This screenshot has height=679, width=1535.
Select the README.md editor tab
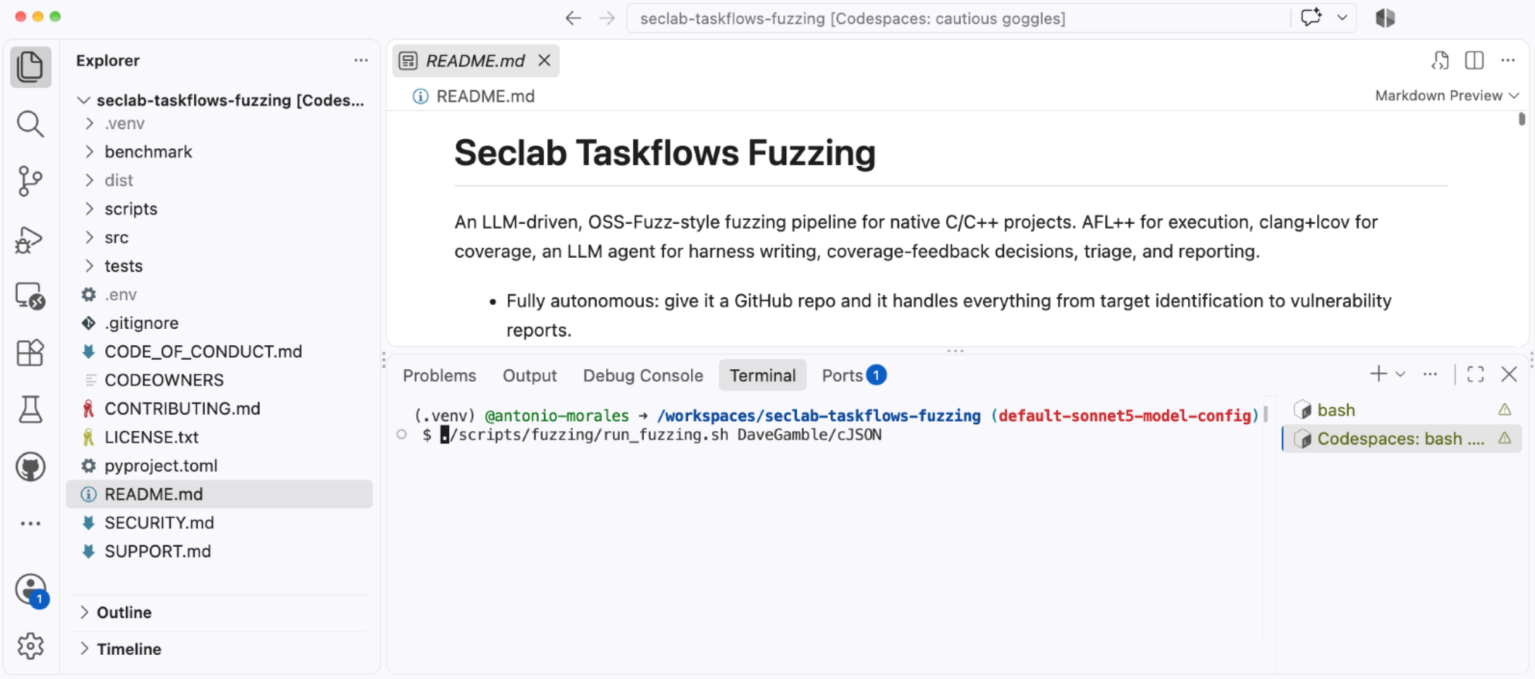coord(475,61)
